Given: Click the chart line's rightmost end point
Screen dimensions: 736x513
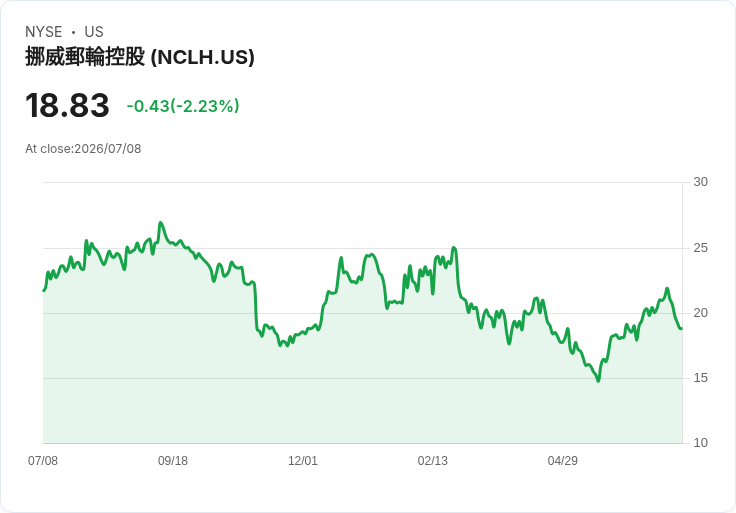Looking at the screenshot, I should coord(682,329).
